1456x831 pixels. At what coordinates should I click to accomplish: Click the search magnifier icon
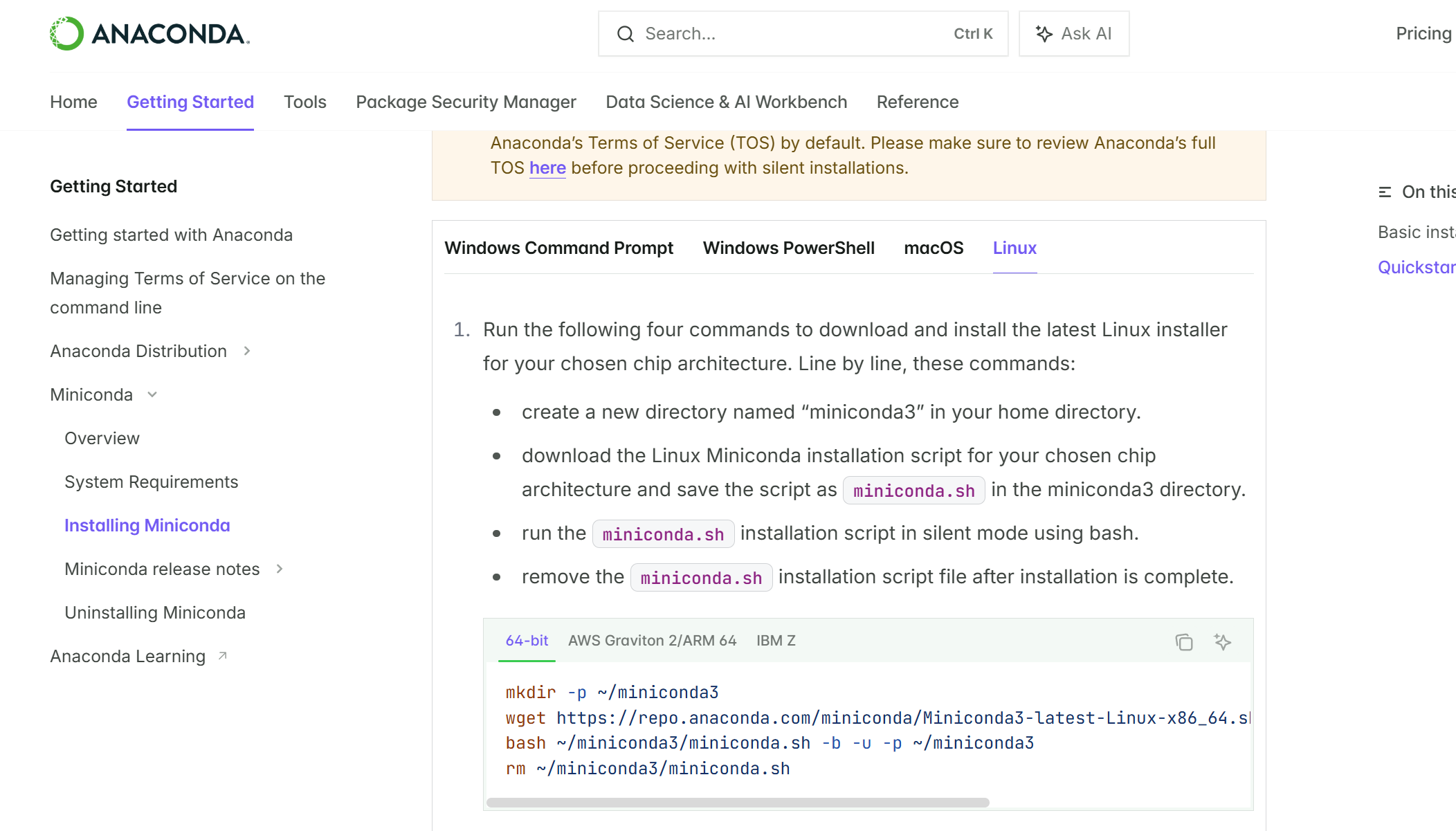tap(625, 34)
